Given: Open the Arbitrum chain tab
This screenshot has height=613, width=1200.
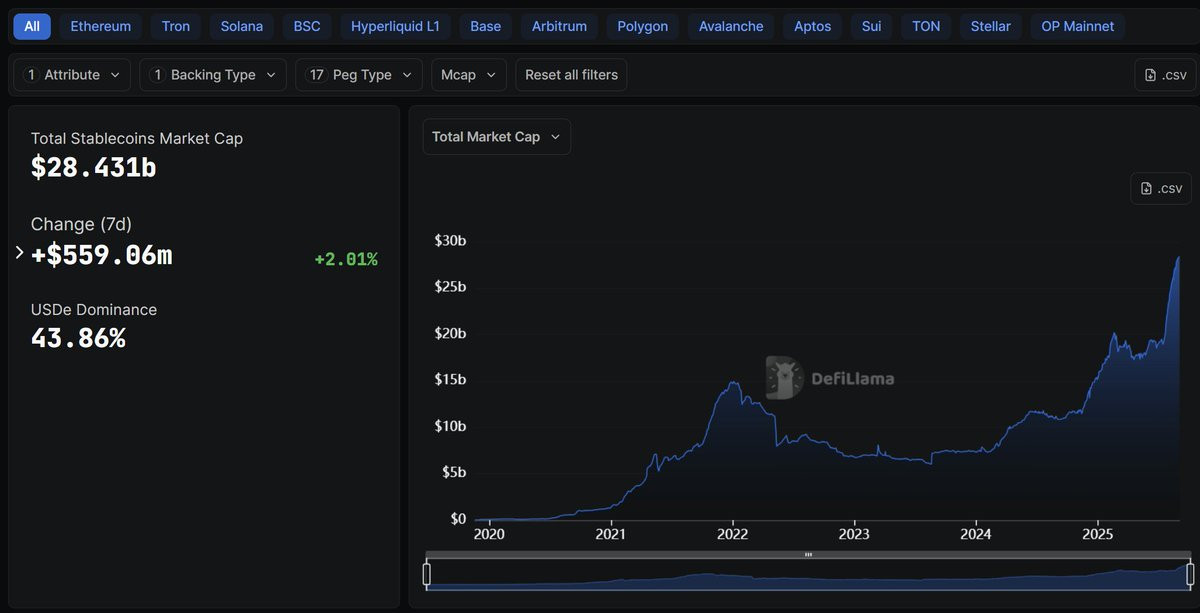Looking at the screenshot, I should 559,26.
